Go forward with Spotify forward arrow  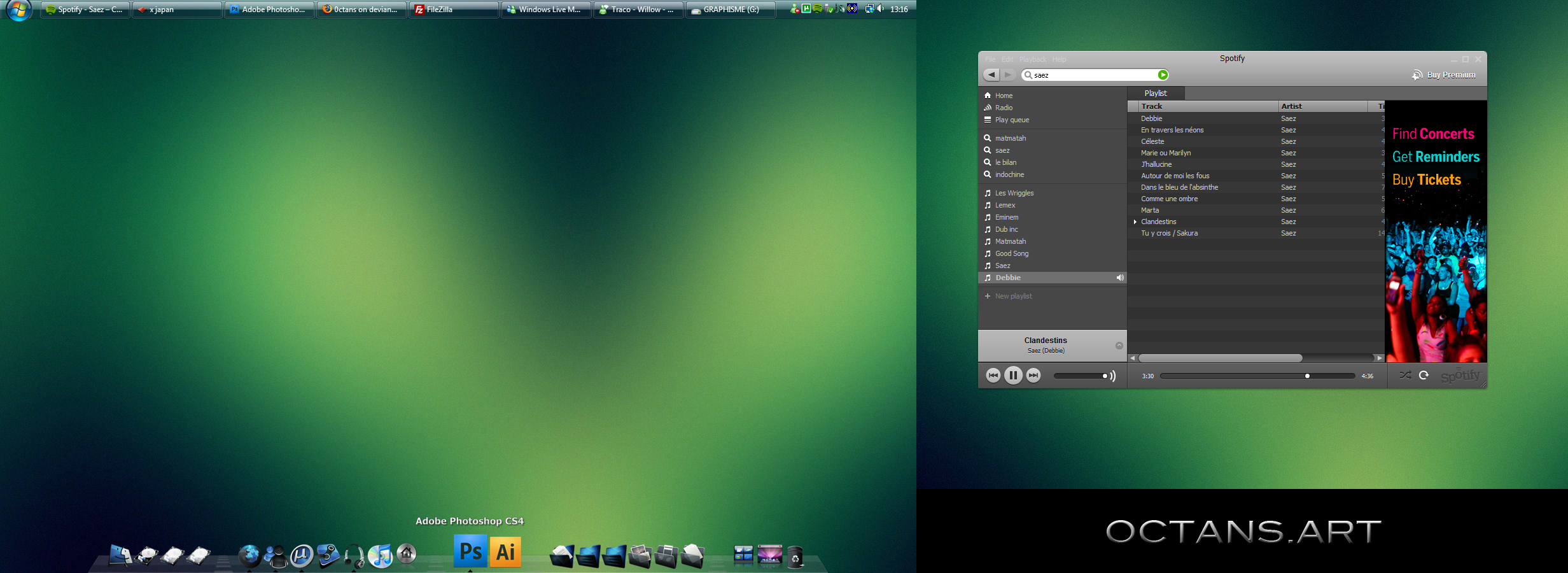click(1008, 74)
